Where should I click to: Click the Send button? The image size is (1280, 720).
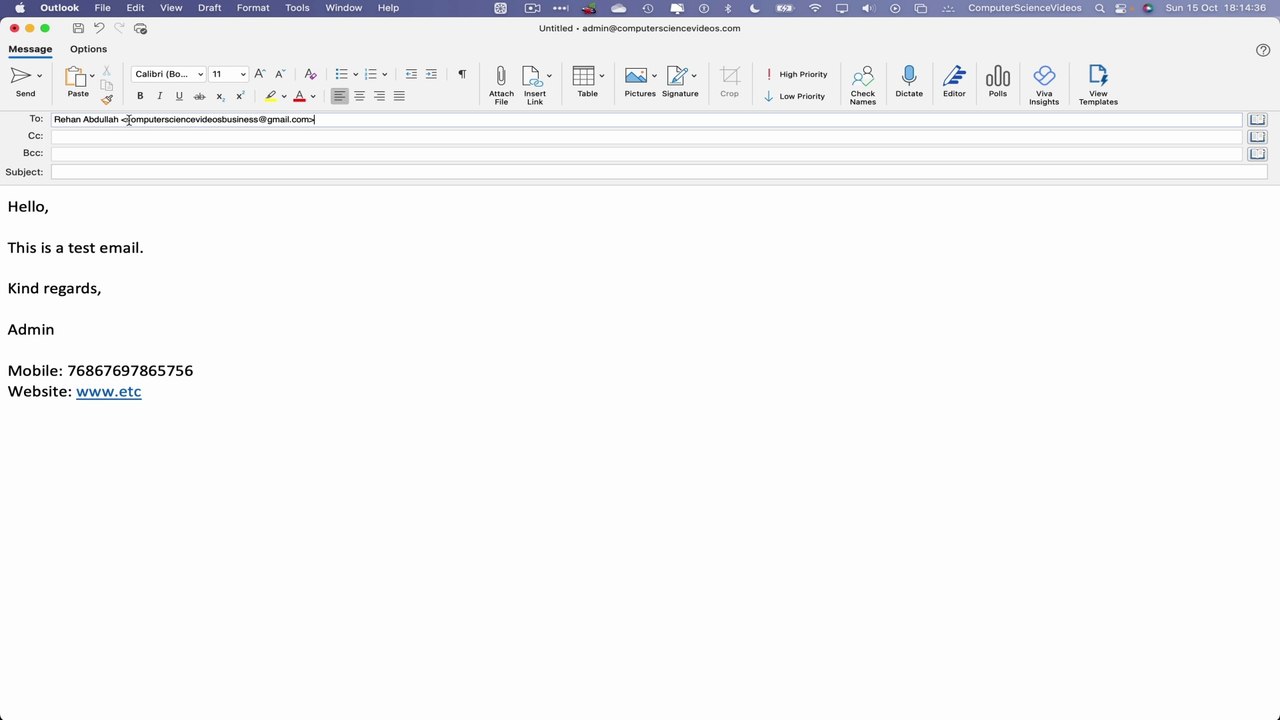point(22,83)
